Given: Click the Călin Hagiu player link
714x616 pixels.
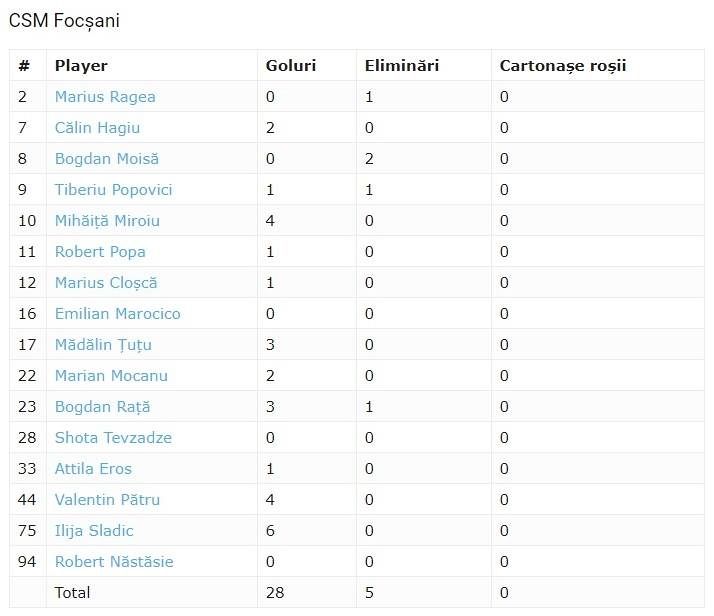Looking at the screenshot, I should (97, 128).
